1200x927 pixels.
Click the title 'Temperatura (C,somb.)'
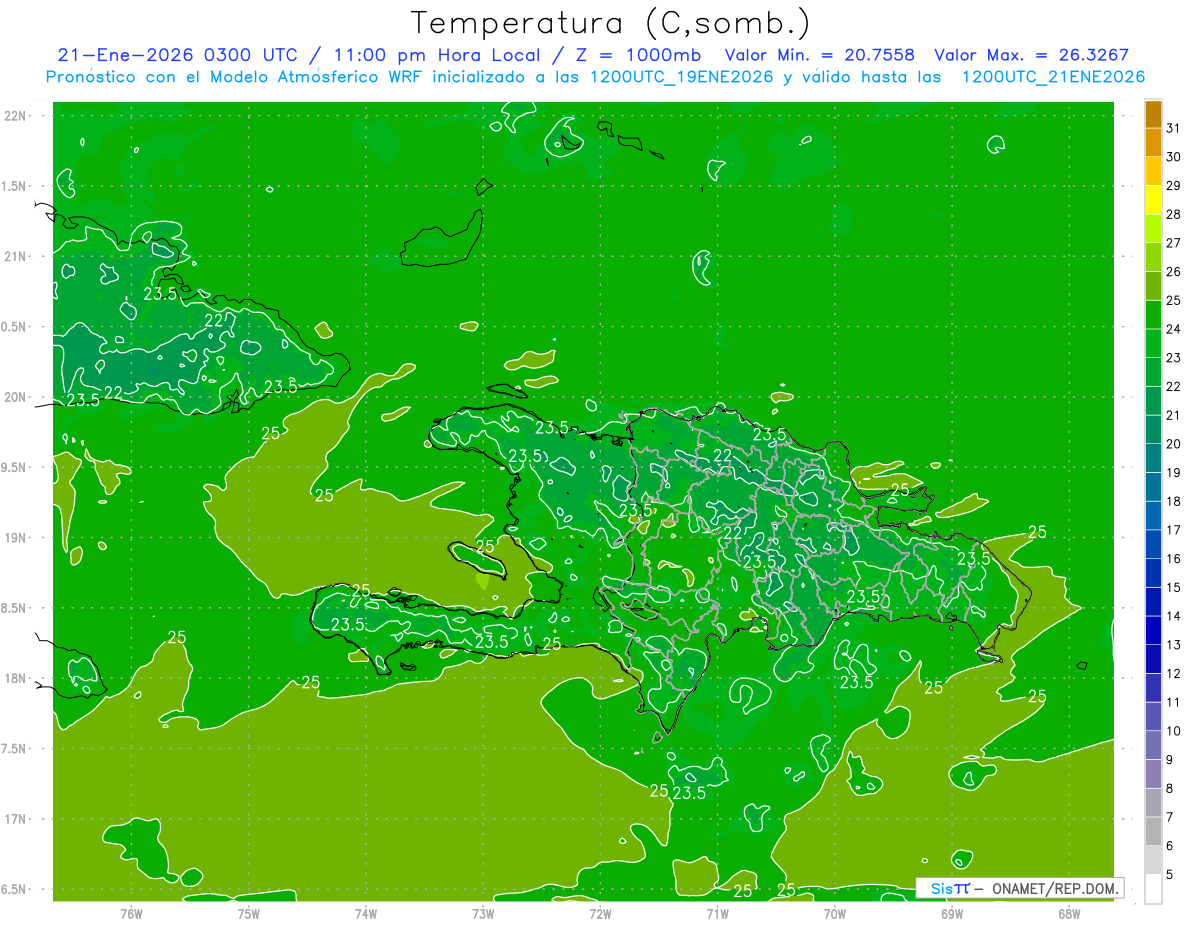pos(610,24)
